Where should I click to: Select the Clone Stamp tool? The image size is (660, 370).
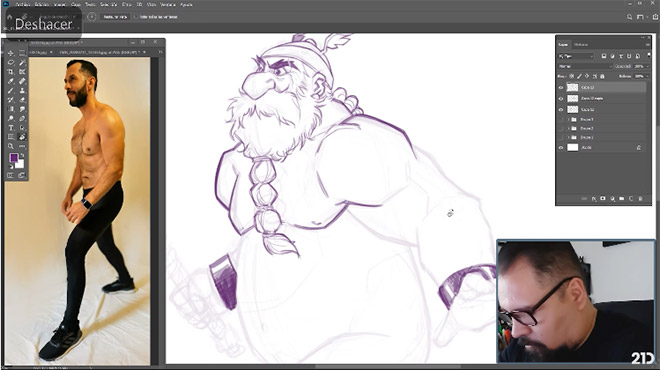(x=22, y=91)
